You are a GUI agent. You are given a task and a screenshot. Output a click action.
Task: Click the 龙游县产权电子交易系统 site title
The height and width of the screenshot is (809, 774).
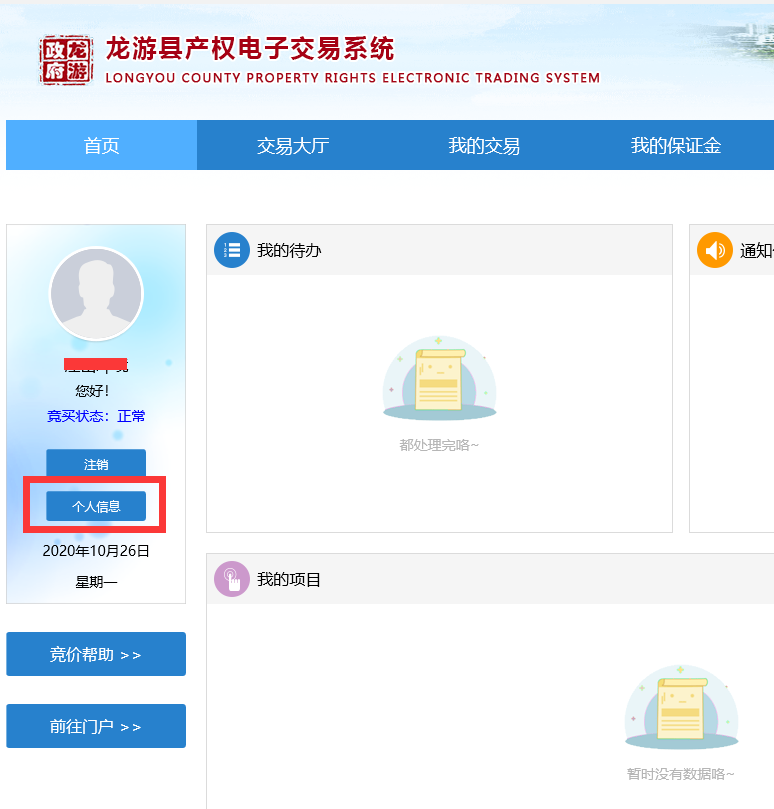pos(250,49)
